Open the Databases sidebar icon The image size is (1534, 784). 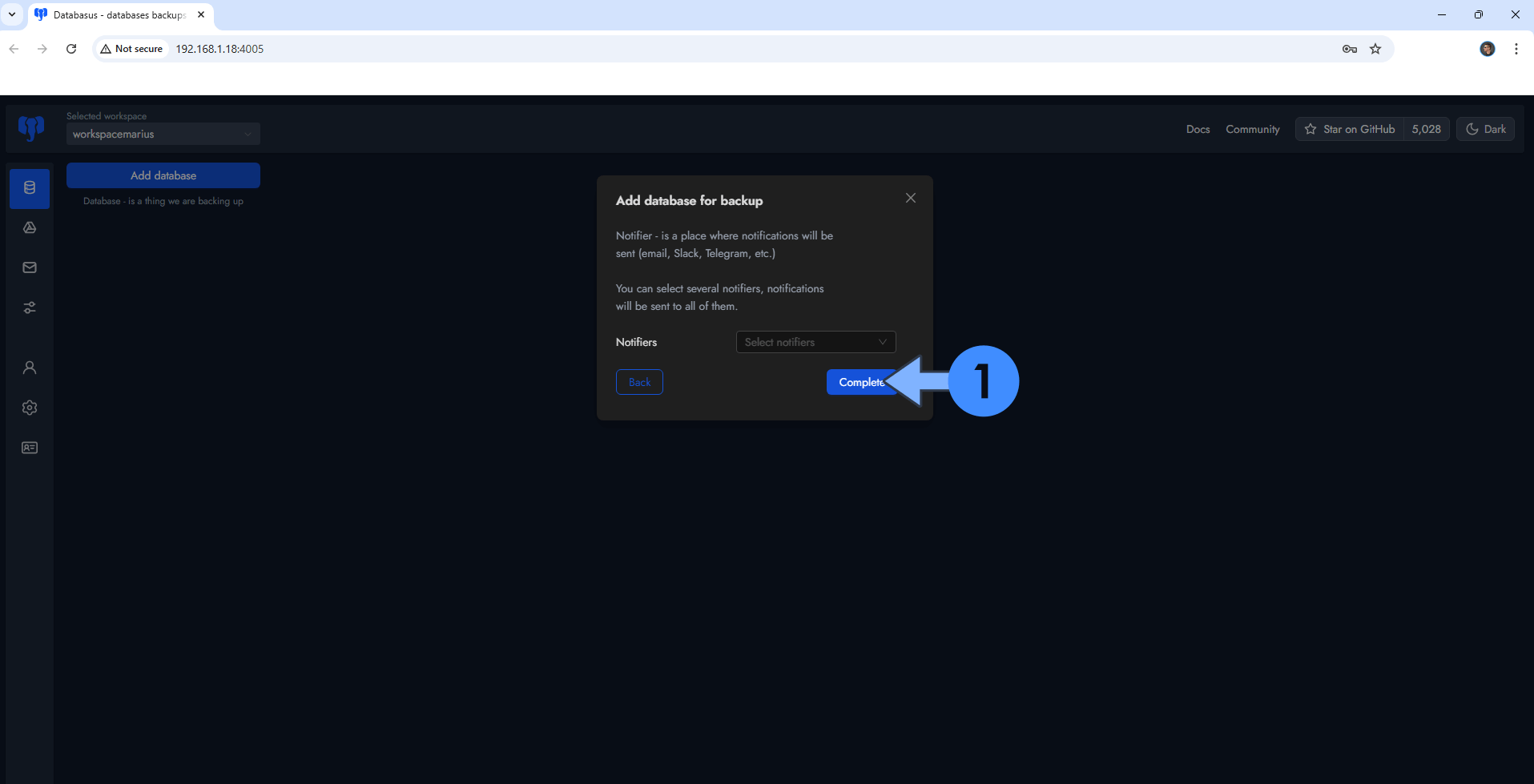pos(30,188)
